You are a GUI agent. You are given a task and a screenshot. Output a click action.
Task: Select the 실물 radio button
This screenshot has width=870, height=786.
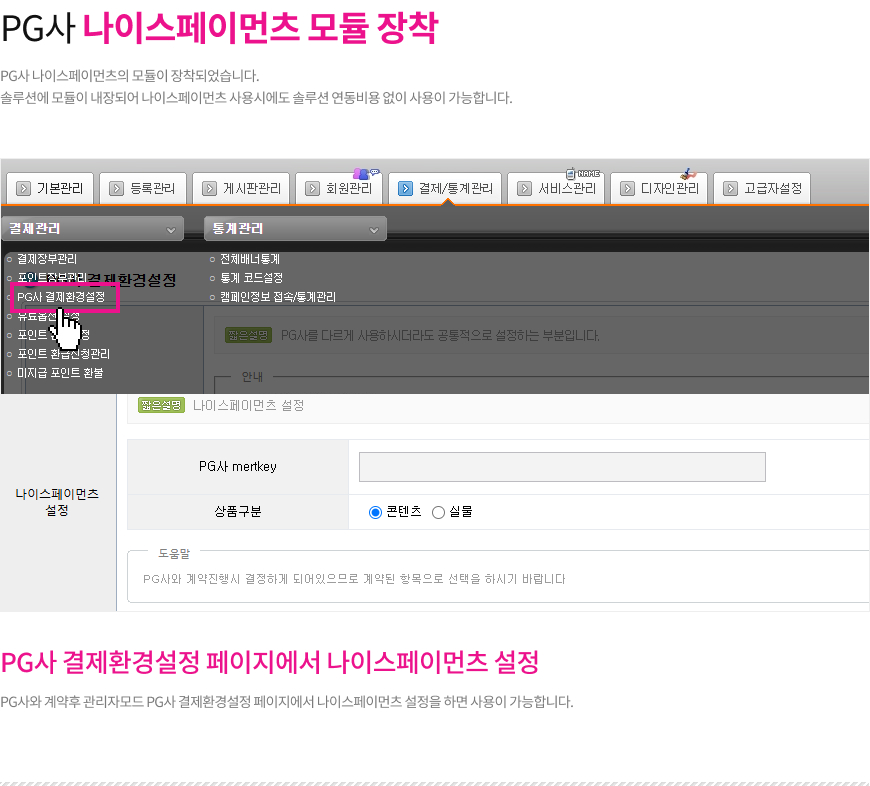pyautogui.click(x=438, y=512)
